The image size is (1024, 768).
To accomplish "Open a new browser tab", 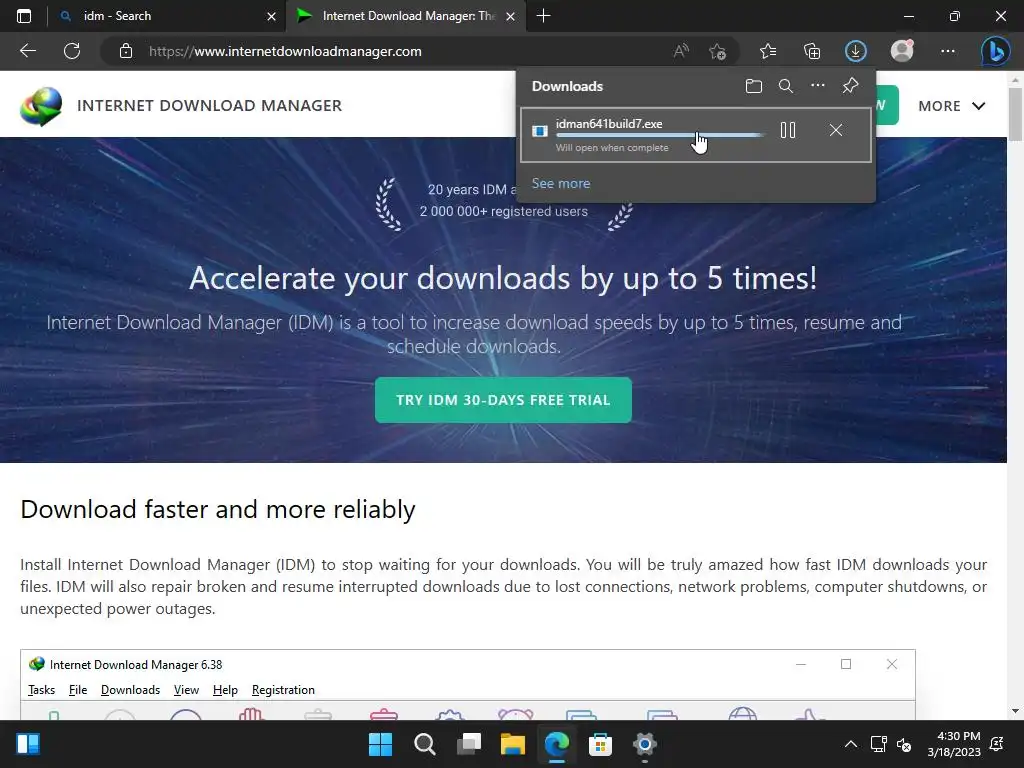I will [x=543, y=16].
